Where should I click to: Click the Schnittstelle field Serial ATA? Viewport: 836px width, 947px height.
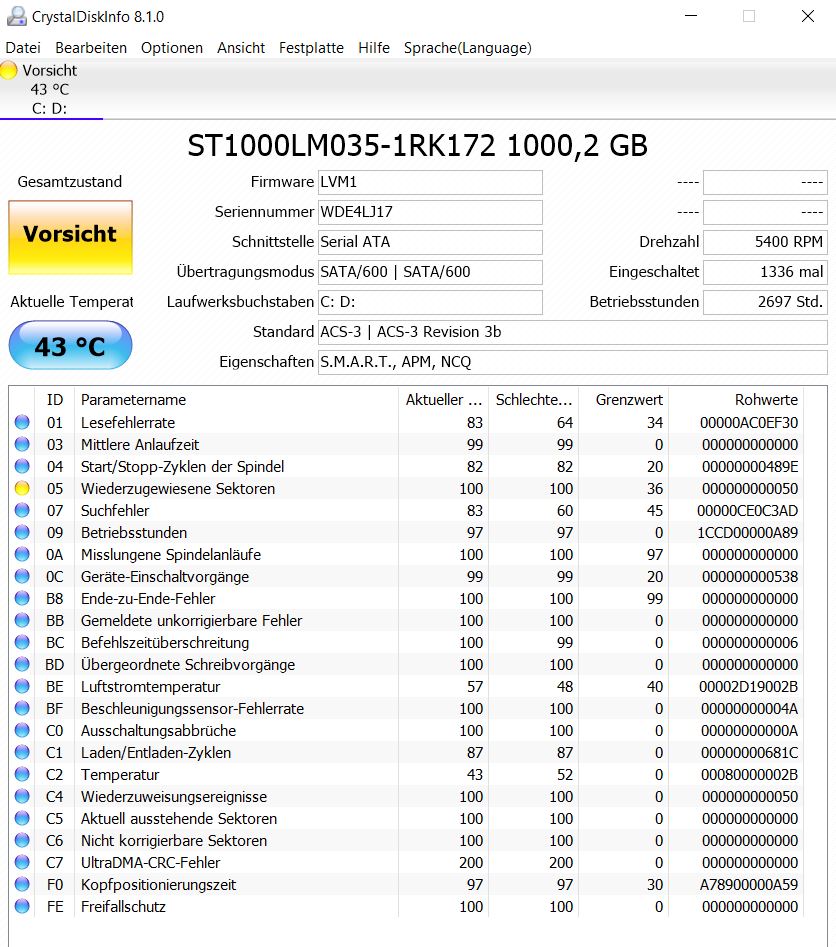(x=430, y=242)
